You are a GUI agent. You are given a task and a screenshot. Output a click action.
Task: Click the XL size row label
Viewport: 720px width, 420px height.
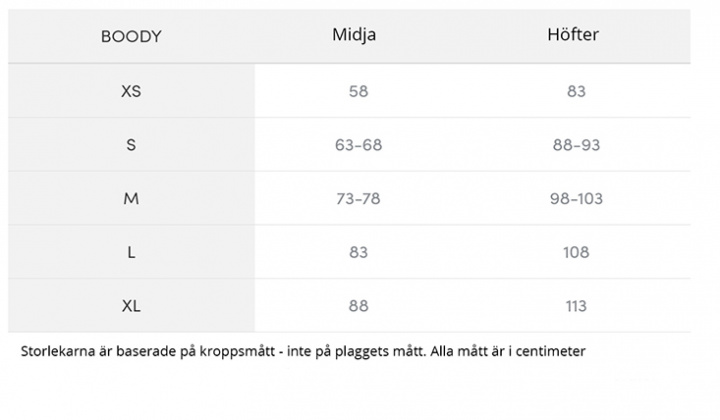click(x=131, y=306)
